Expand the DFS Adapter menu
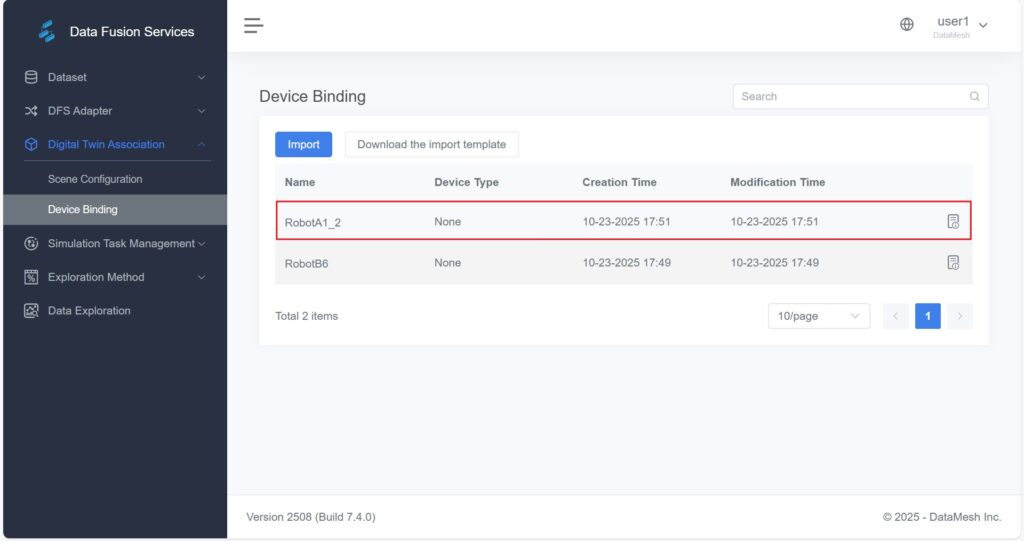The image size is (1024, 541). 115,111
